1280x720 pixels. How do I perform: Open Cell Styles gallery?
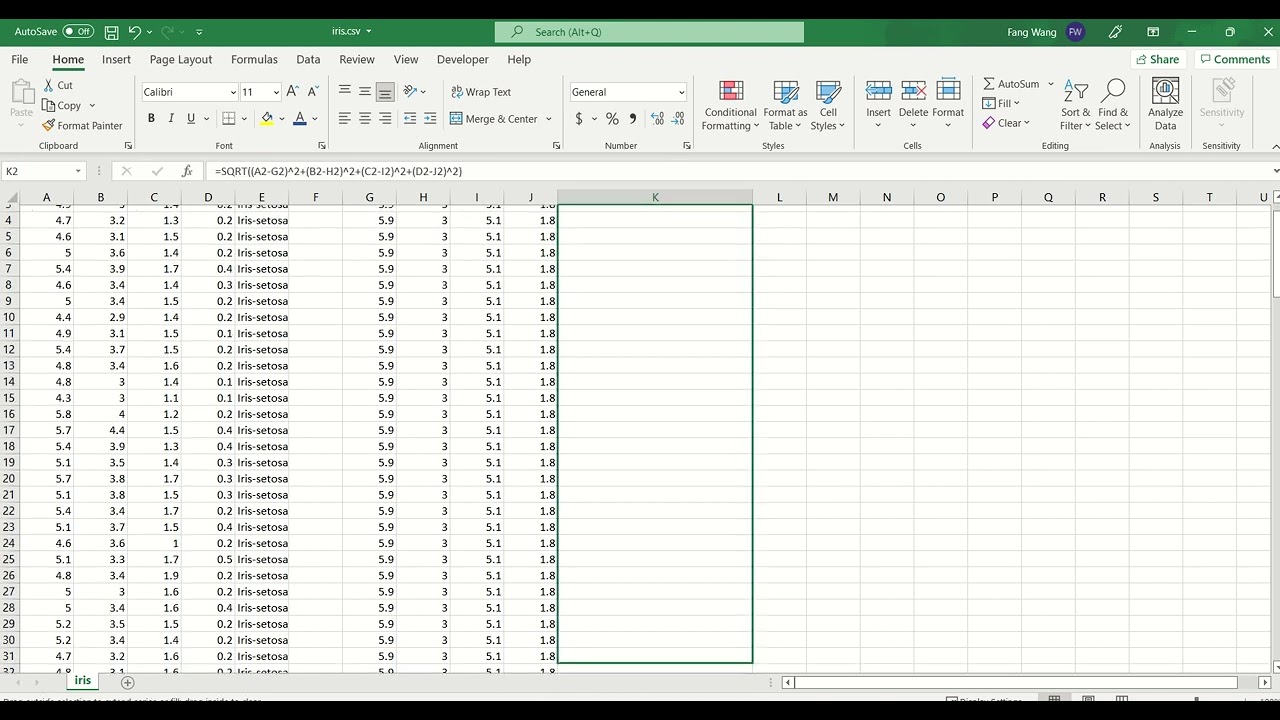pyautogui.click(x=828, y=105)
